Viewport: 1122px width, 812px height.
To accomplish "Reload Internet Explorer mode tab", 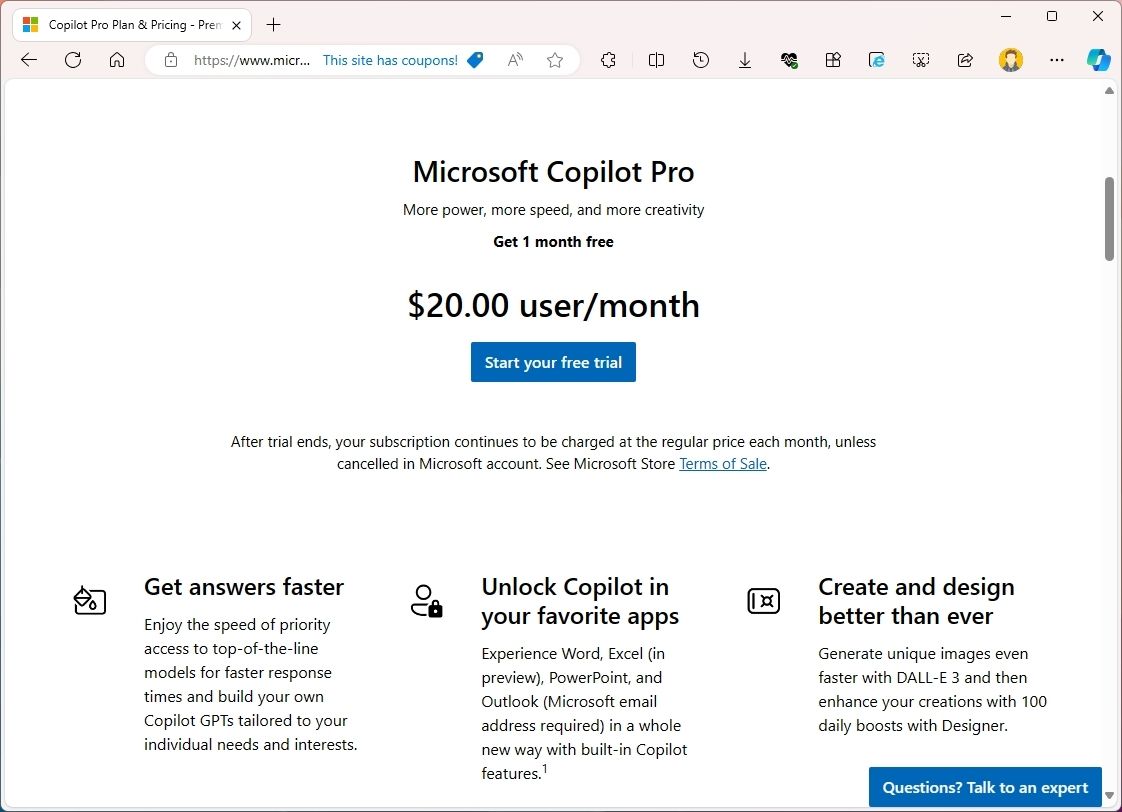I will tap(876, 60).
